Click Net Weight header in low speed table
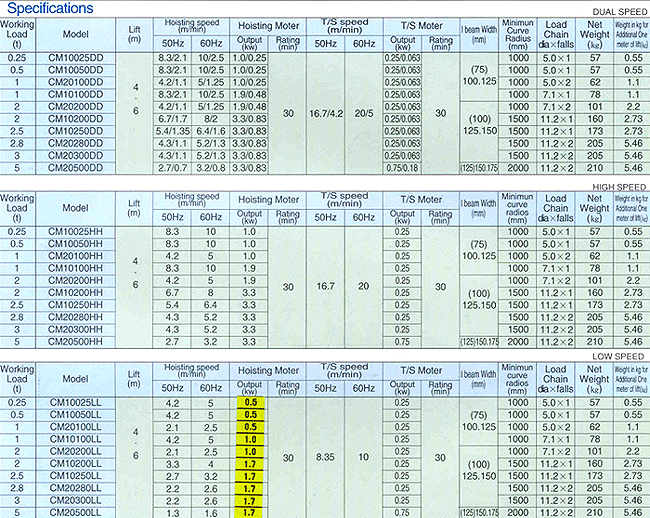Screen dimensions: 650x518 point(594,379)
